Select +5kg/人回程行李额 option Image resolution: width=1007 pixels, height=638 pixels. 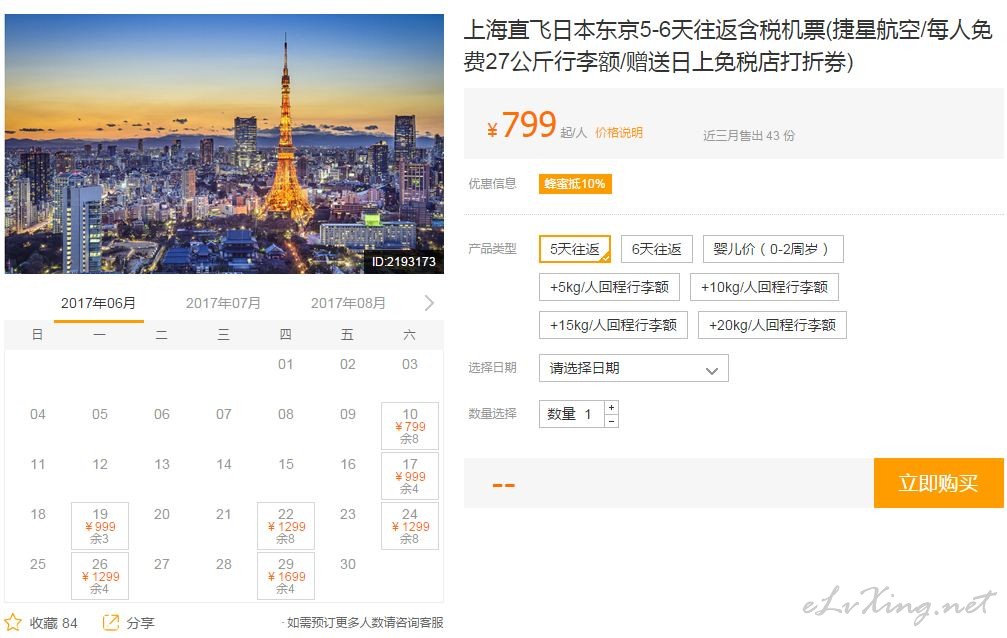(609, 287)
